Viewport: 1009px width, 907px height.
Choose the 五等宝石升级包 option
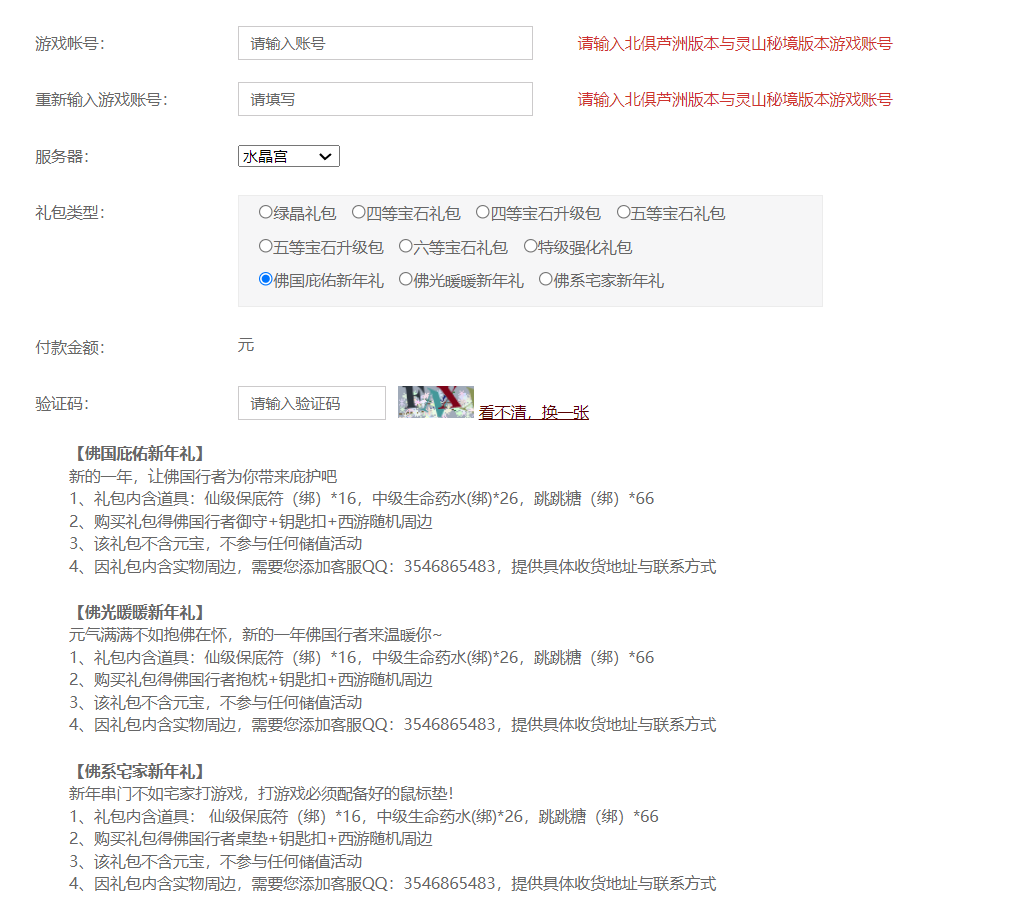[x=266, y=246]
